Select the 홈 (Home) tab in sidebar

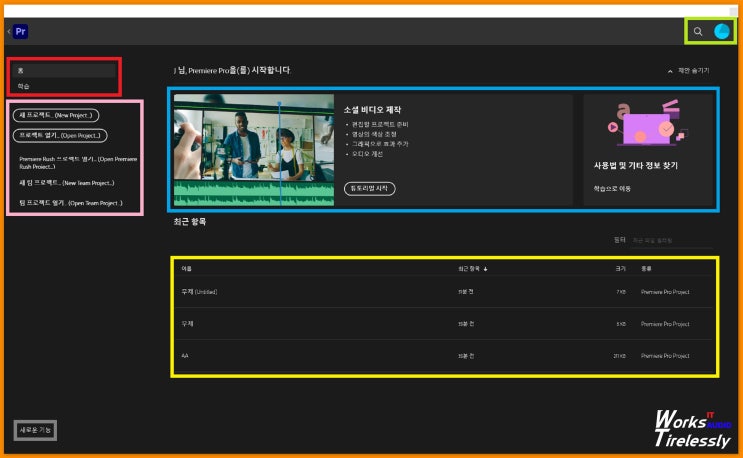click(x=64, y=71)
